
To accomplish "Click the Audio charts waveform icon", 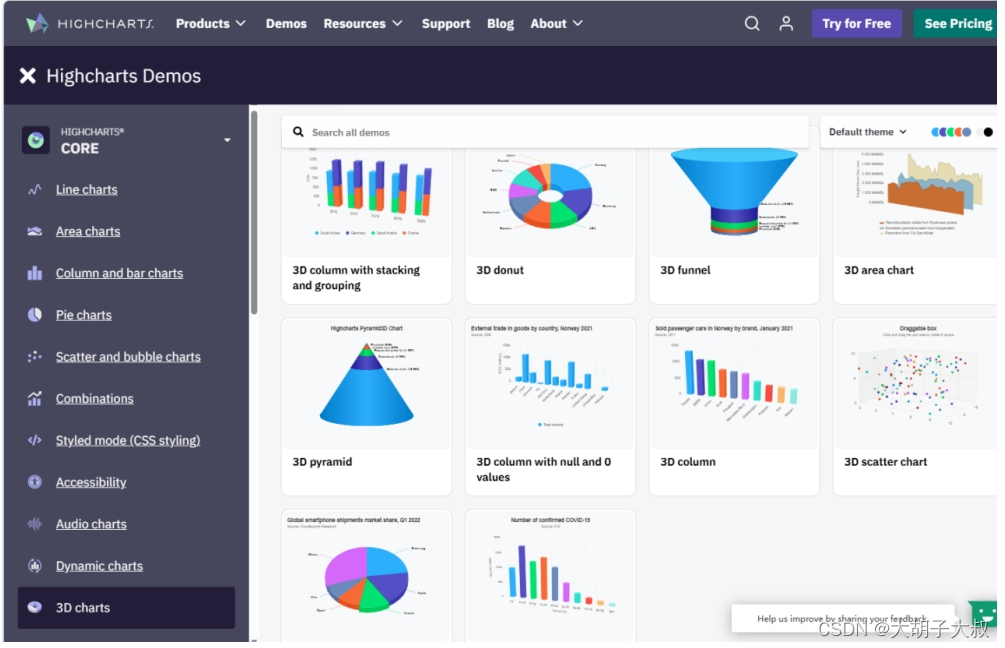I will (x=35, y=524).
